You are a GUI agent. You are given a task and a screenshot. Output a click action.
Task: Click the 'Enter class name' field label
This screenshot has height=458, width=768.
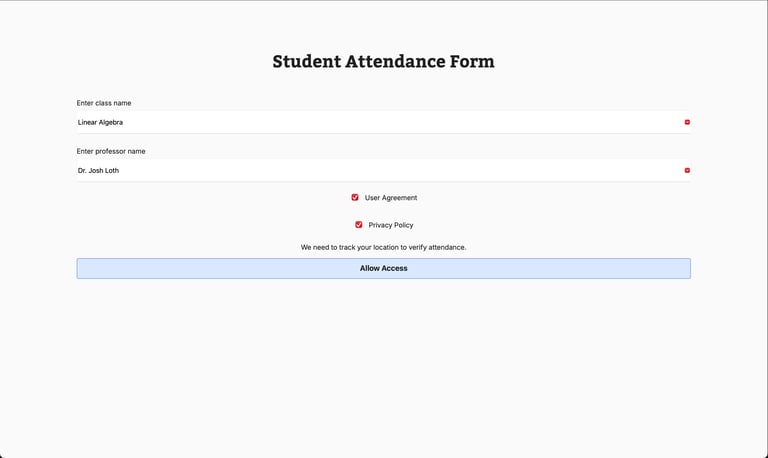[x=104, y=103]
